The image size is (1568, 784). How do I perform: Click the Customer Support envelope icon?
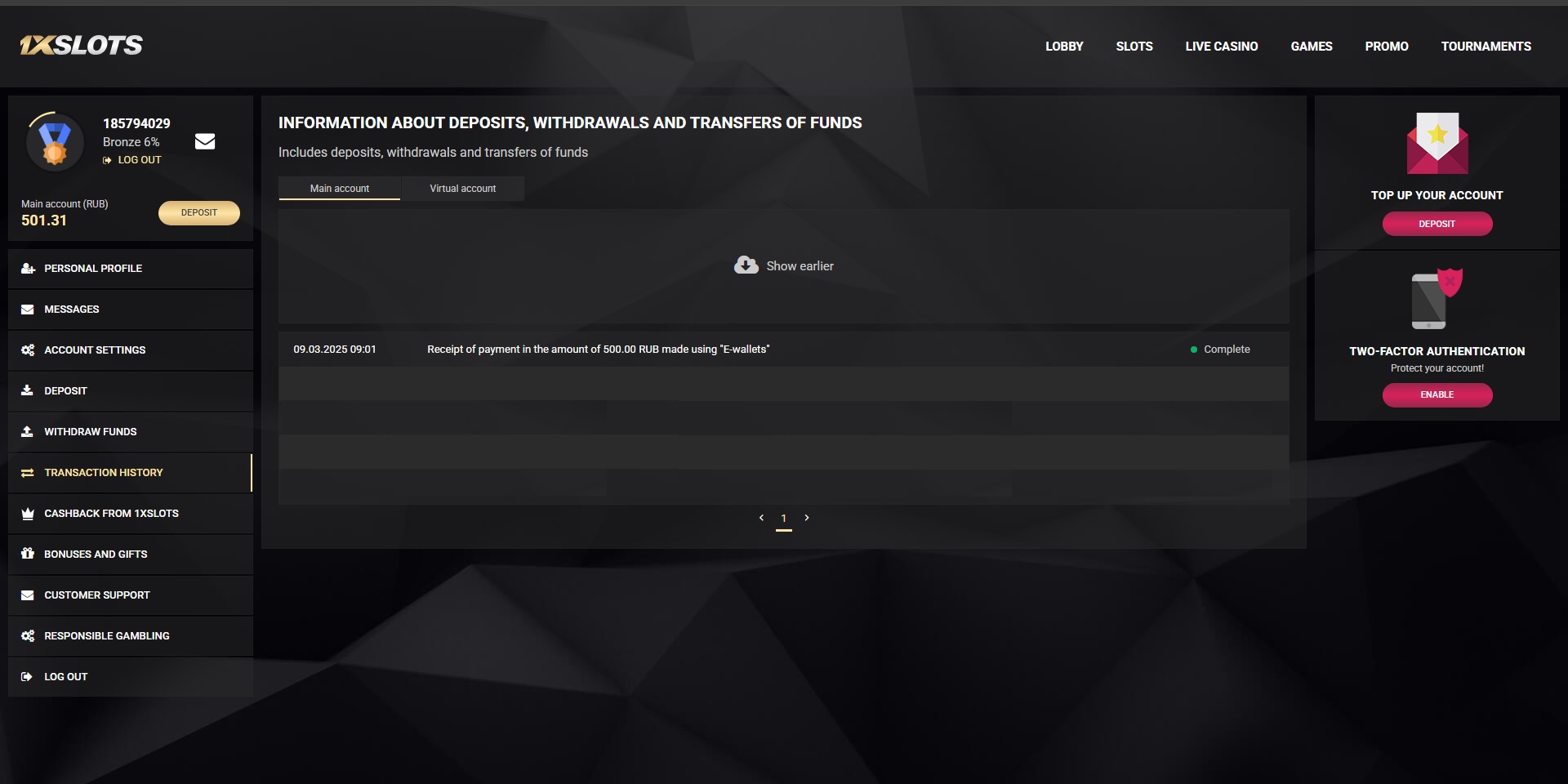click(x=28, y=595)
